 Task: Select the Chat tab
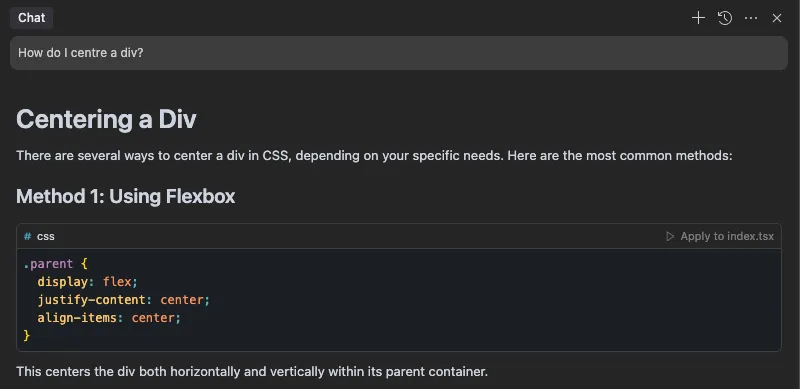click(x=32, y=18)
